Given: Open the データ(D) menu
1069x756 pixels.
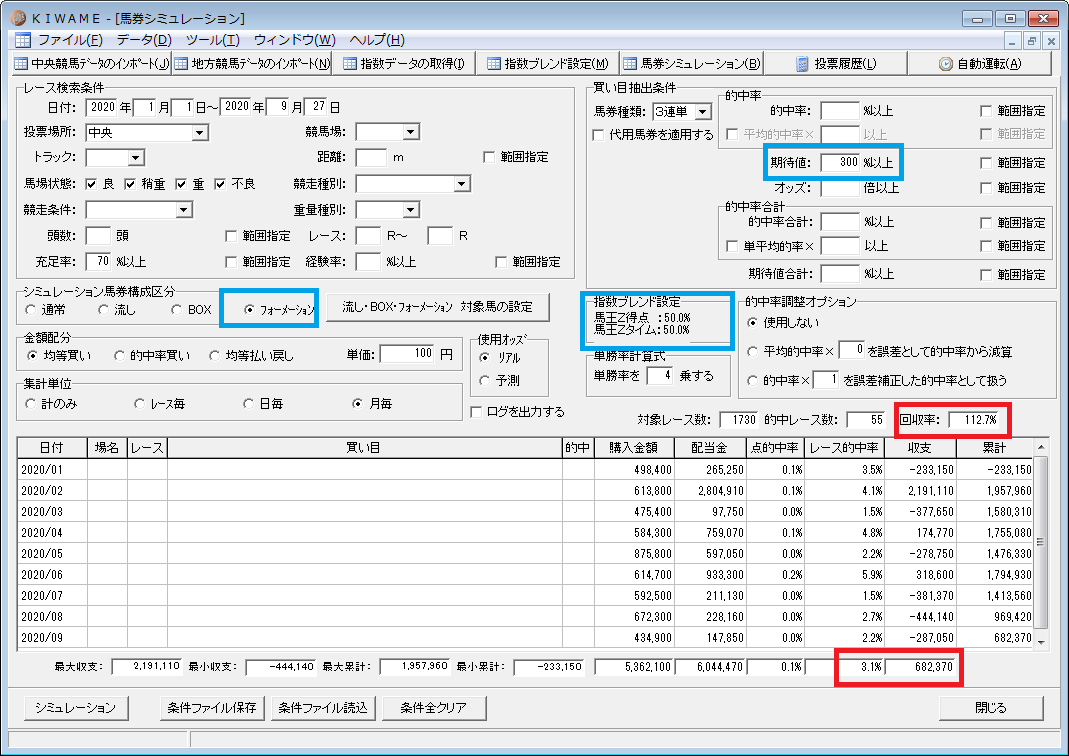Looking at the screenshot, I should pyautogui.click(x=143, y=40).
